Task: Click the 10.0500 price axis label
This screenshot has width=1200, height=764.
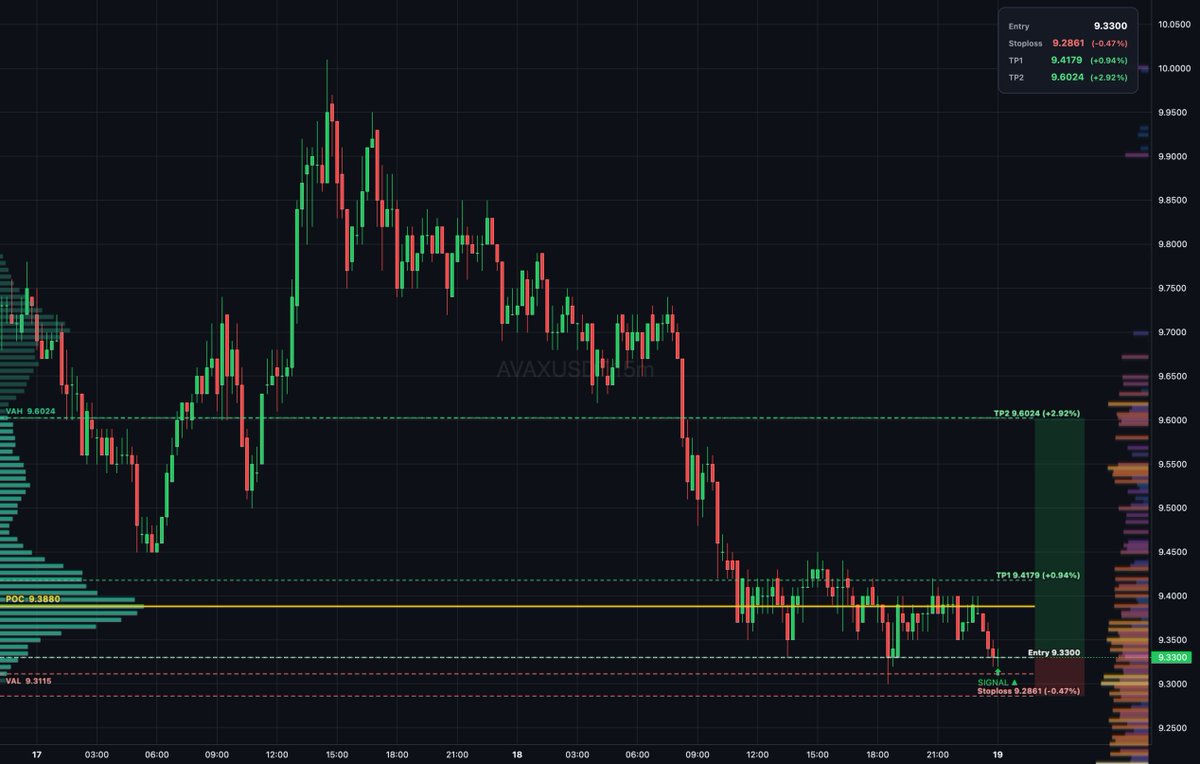Action: point(1172,24)
